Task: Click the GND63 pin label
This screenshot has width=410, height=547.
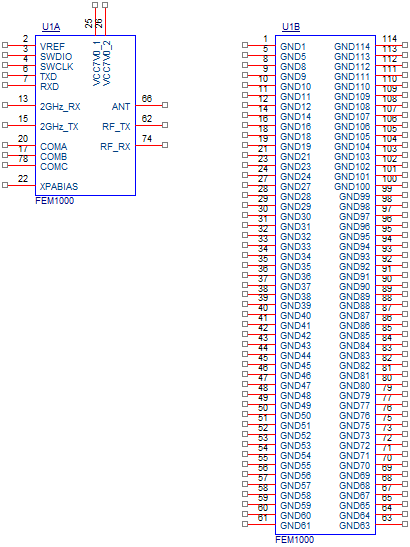Action: pos(354,526)
